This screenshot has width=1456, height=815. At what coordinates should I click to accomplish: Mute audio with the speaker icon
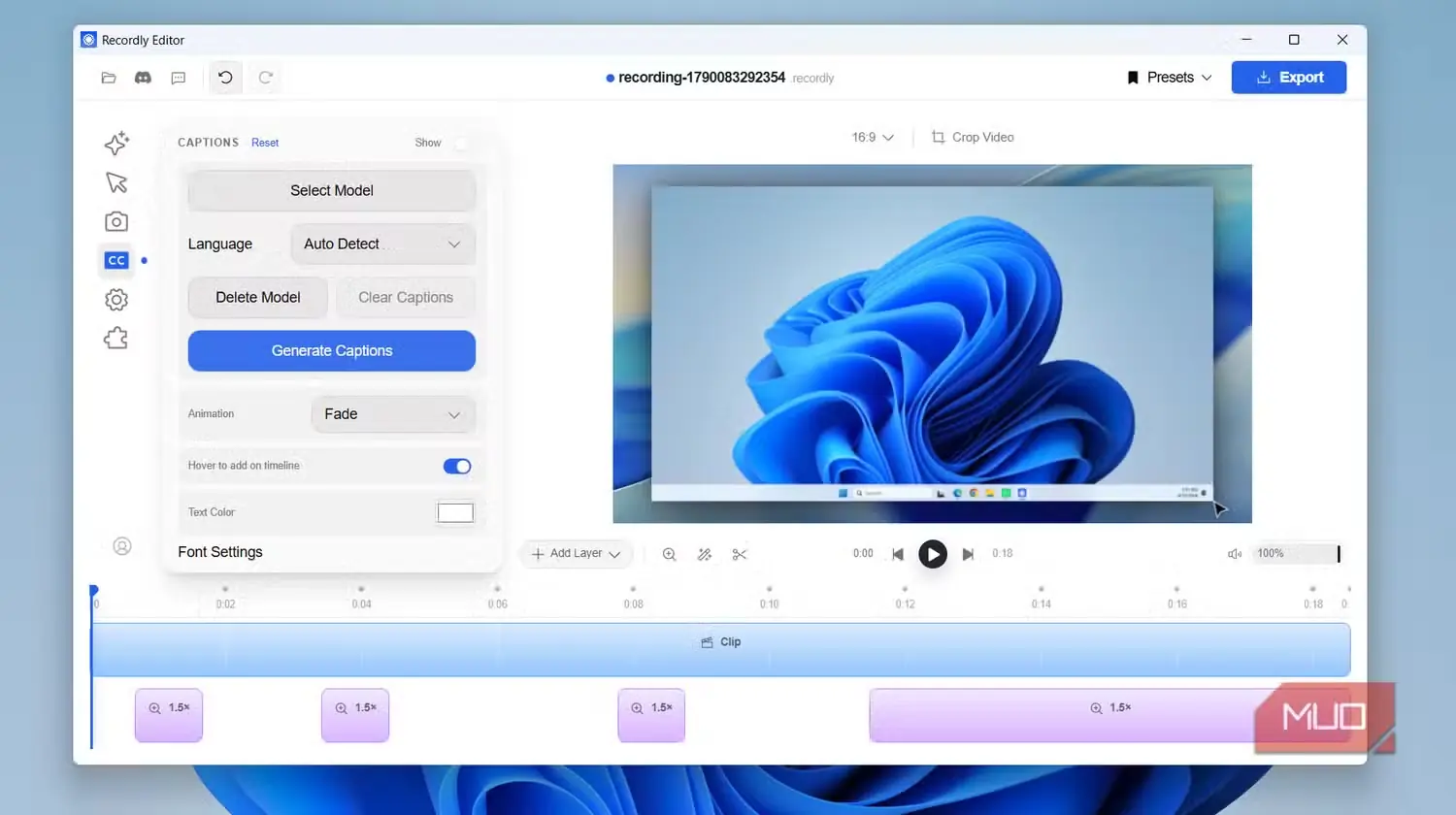click(1235, 554)
